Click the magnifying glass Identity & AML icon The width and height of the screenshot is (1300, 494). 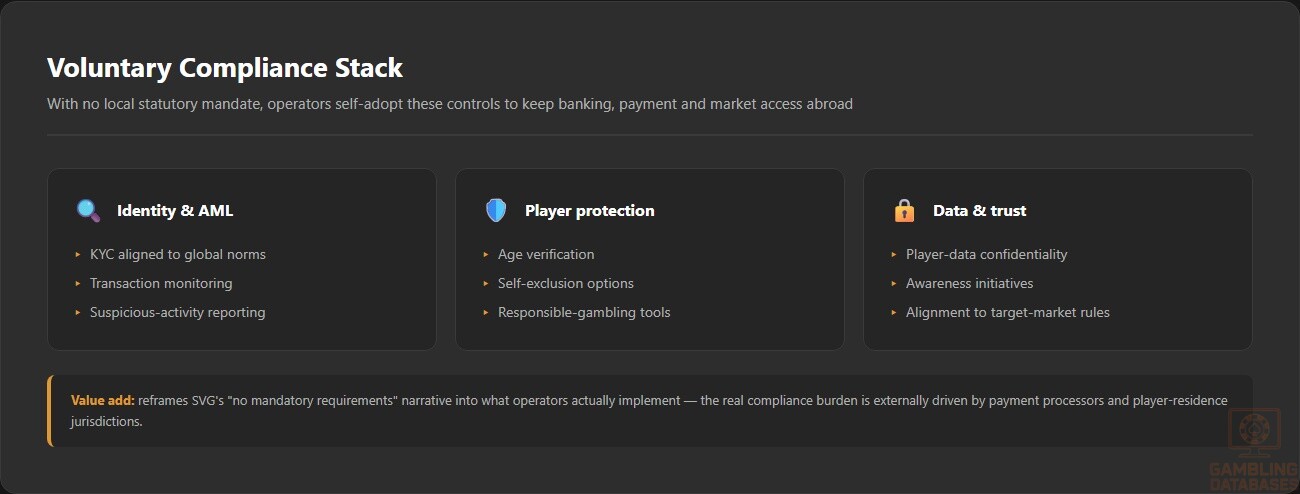pyautogui.click(x=88, y=210)
